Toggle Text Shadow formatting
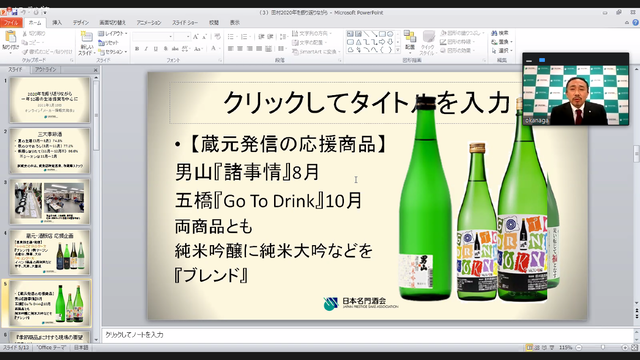This screenshot has height=360, width=640. pyautogui.click(x=165, y=49)
